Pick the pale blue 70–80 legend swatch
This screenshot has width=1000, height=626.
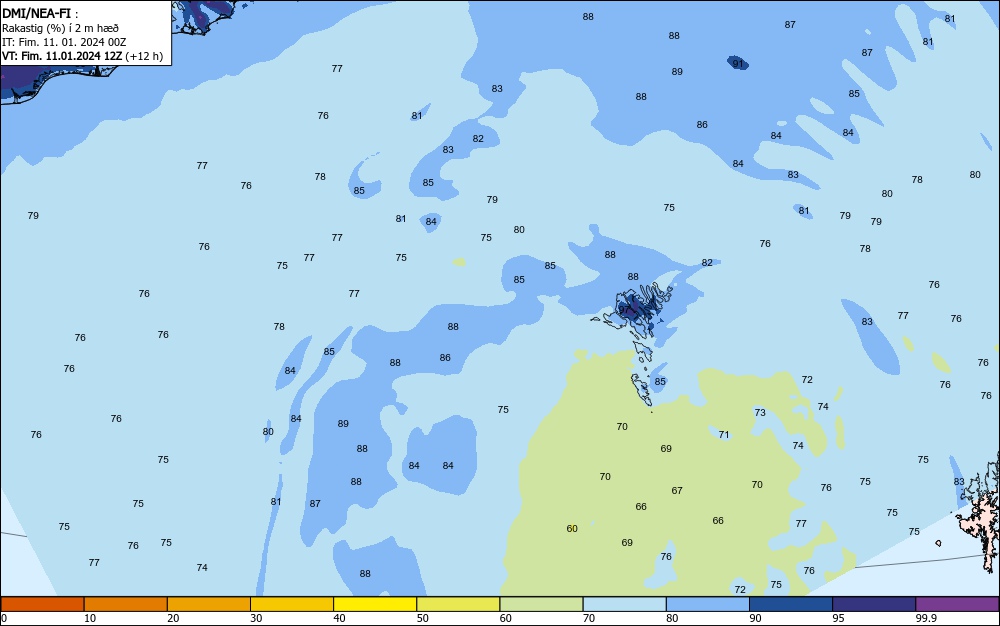tap(624, 604)
